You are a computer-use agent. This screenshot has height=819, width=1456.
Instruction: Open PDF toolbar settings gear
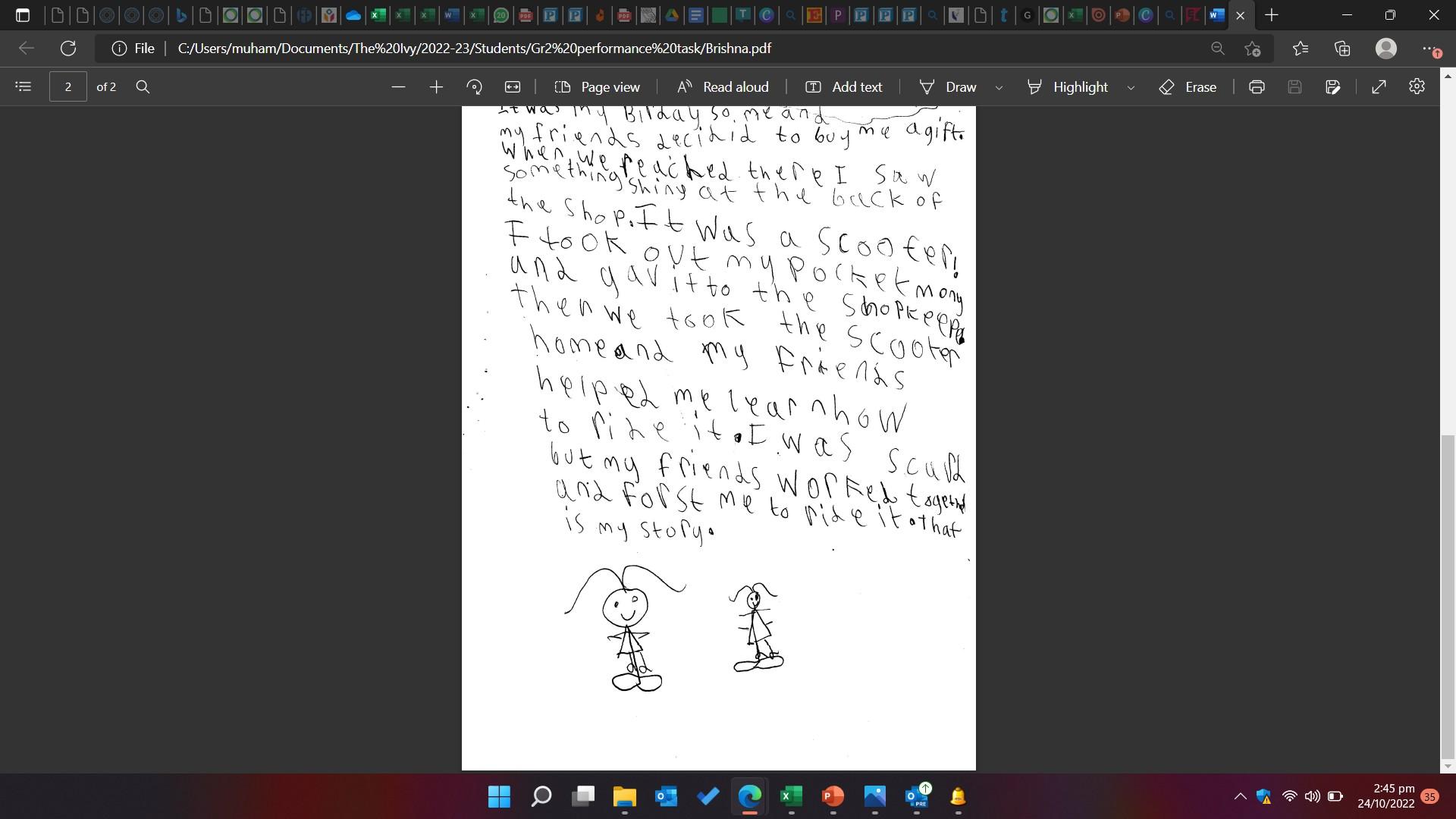[x=1417, y=86]
